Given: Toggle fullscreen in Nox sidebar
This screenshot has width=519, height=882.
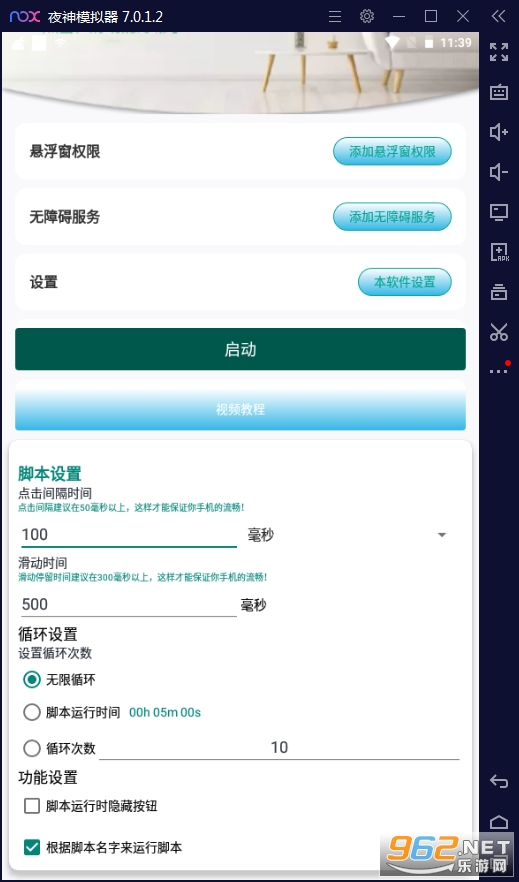Looking at the screenshot, I should pos(499,52).
